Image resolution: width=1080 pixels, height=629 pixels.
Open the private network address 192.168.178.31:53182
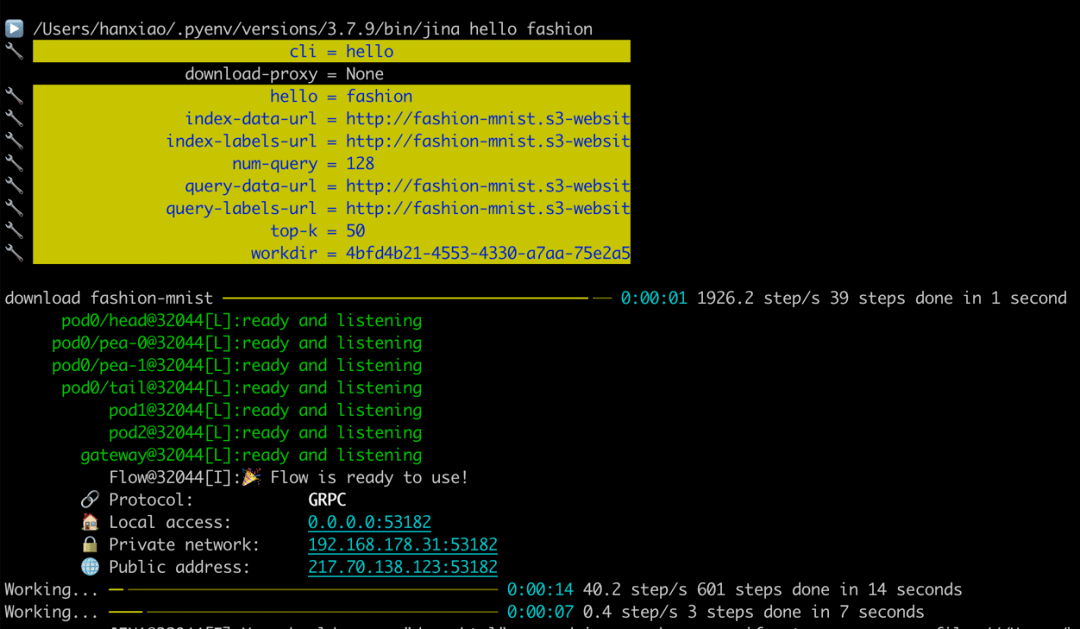(x=402, y=545)
